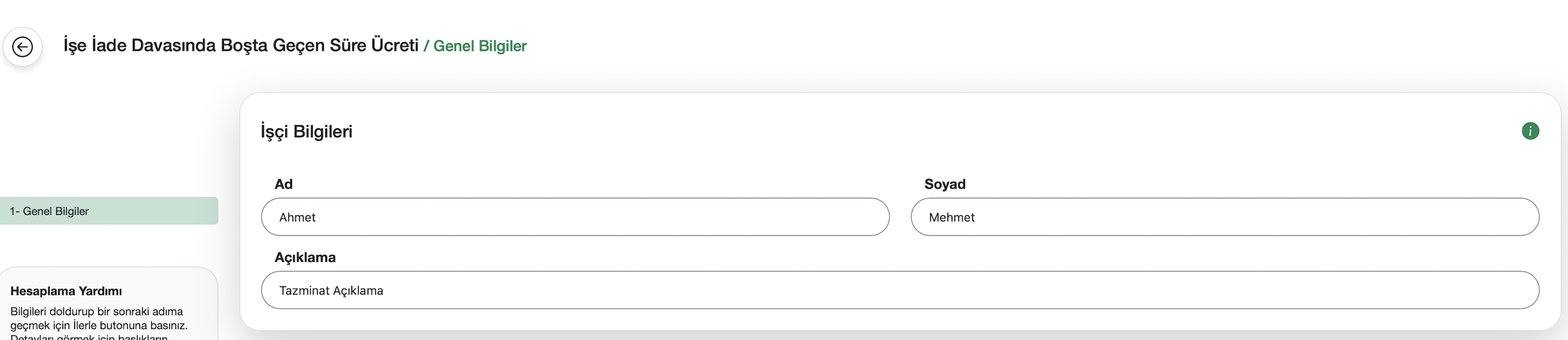Click the help line starting with Detayları görmek

(89, 337)
